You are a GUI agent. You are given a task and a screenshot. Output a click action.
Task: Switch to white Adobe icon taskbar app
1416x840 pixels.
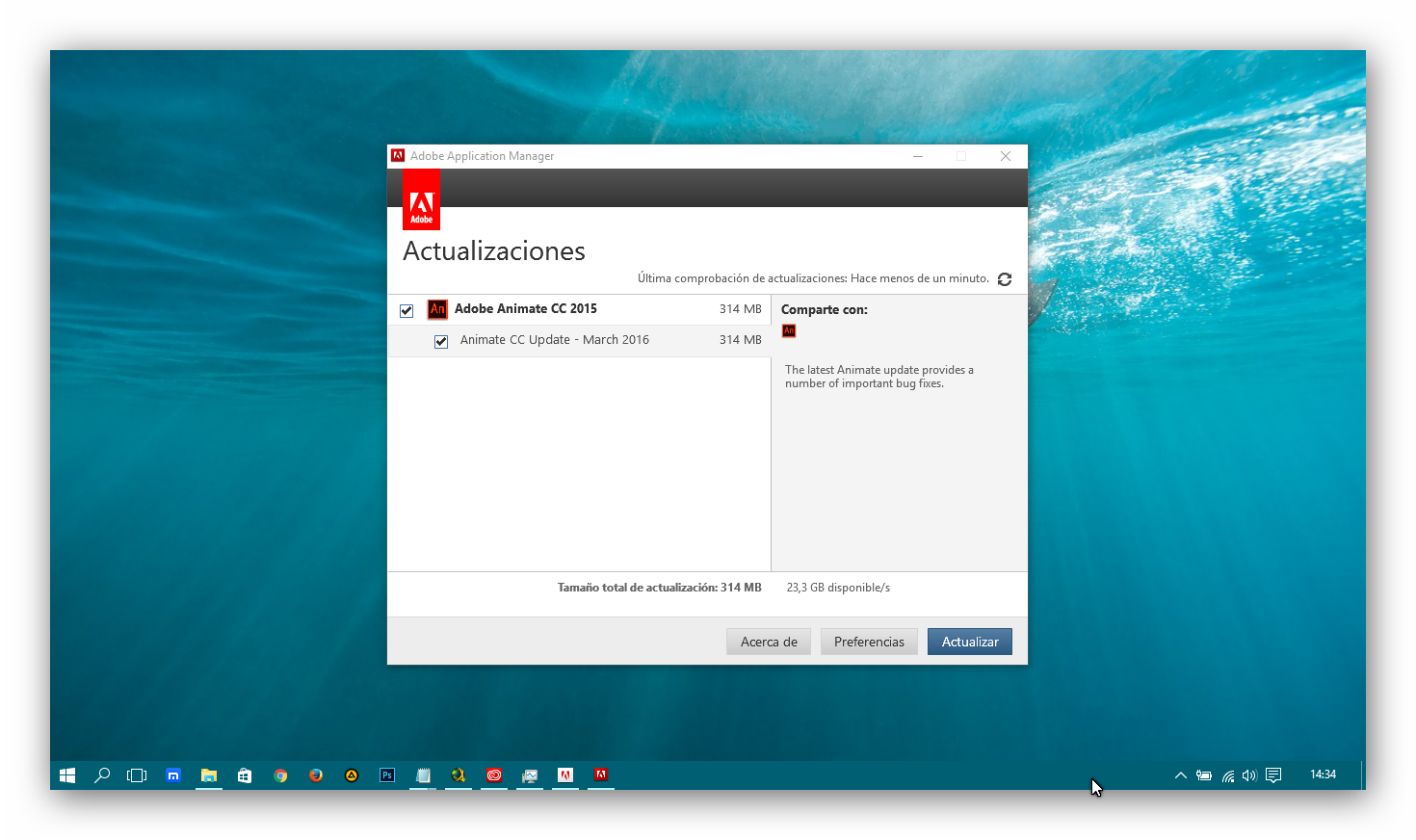[565, 775]
